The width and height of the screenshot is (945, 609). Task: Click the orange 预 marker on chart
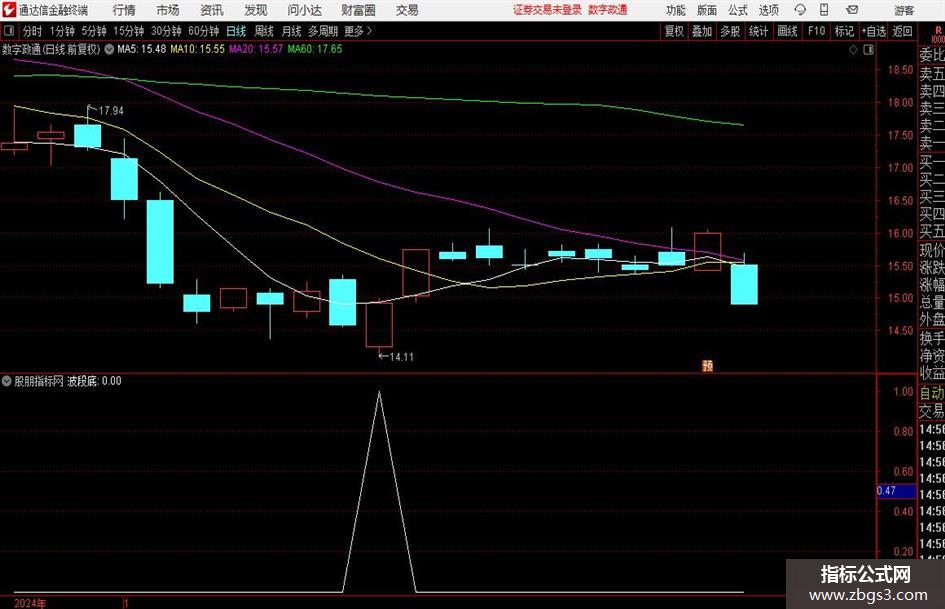(708, 365)
